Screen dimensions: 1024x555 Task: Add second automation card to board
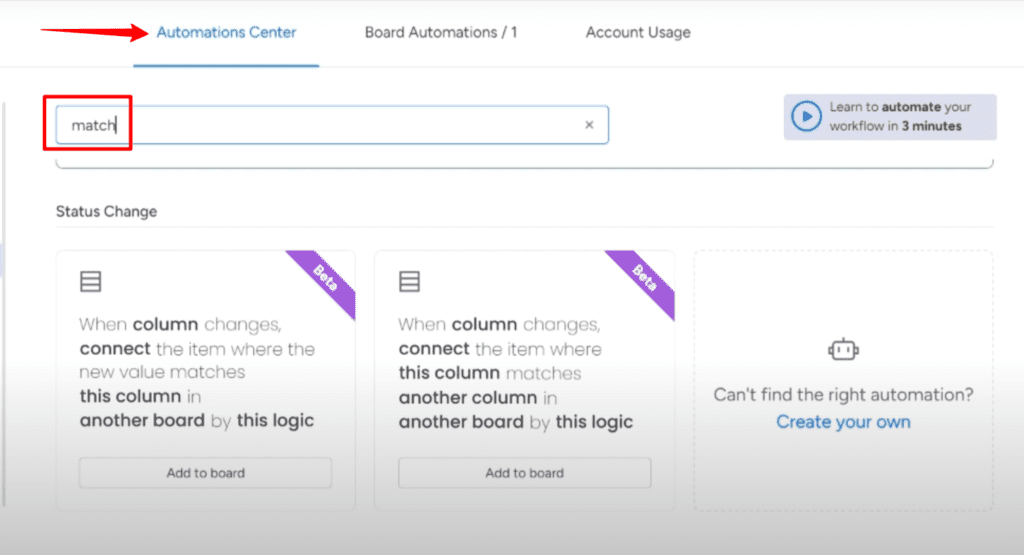(x=524, y=473)
